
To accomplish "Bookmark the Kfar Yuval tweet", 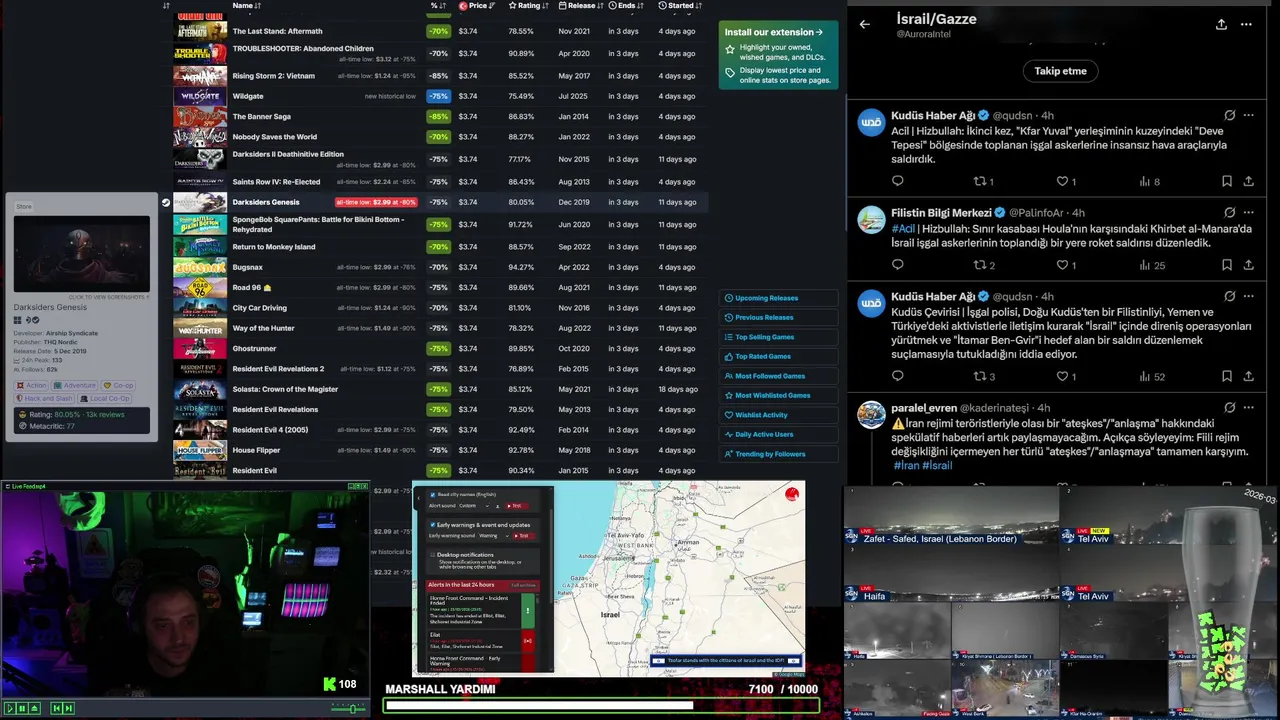I will point(1226,181).
